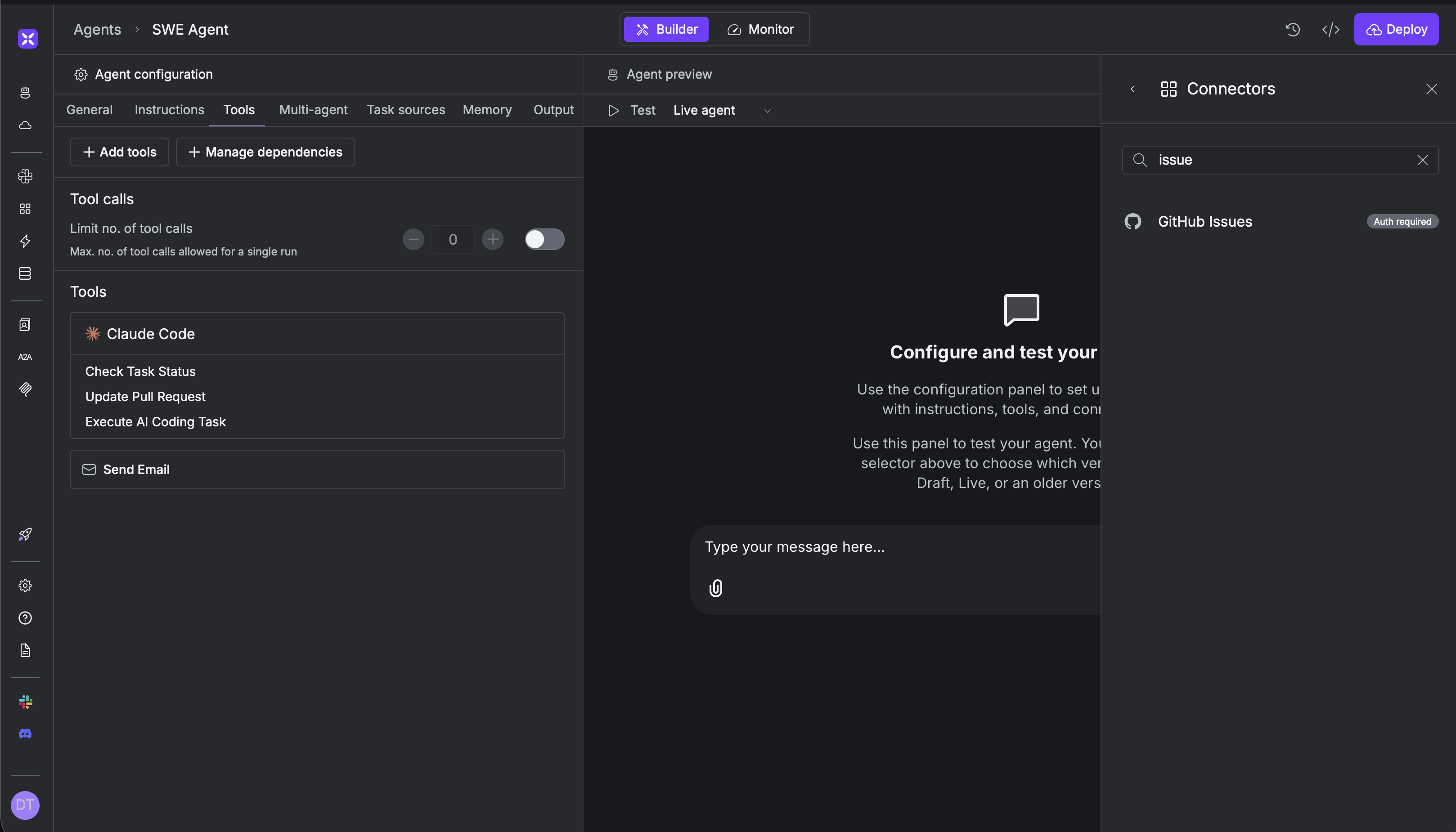This screenshot has height=832, width=1456.
Task: Open the Discord integration icon in sidebar
Action: [25, 734]
